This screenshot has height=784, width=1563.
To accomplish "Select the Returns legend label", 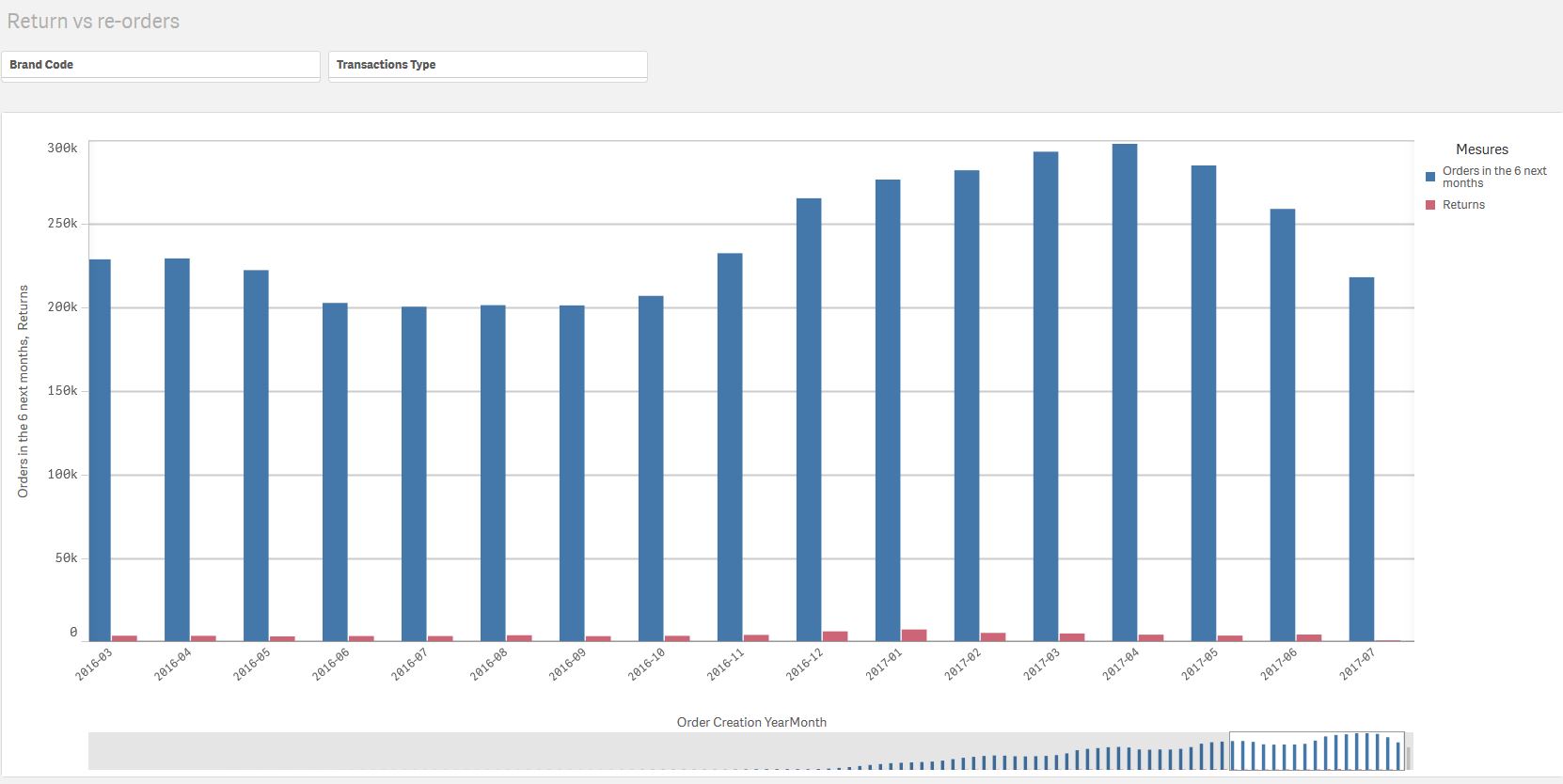I will (1463, 205).
